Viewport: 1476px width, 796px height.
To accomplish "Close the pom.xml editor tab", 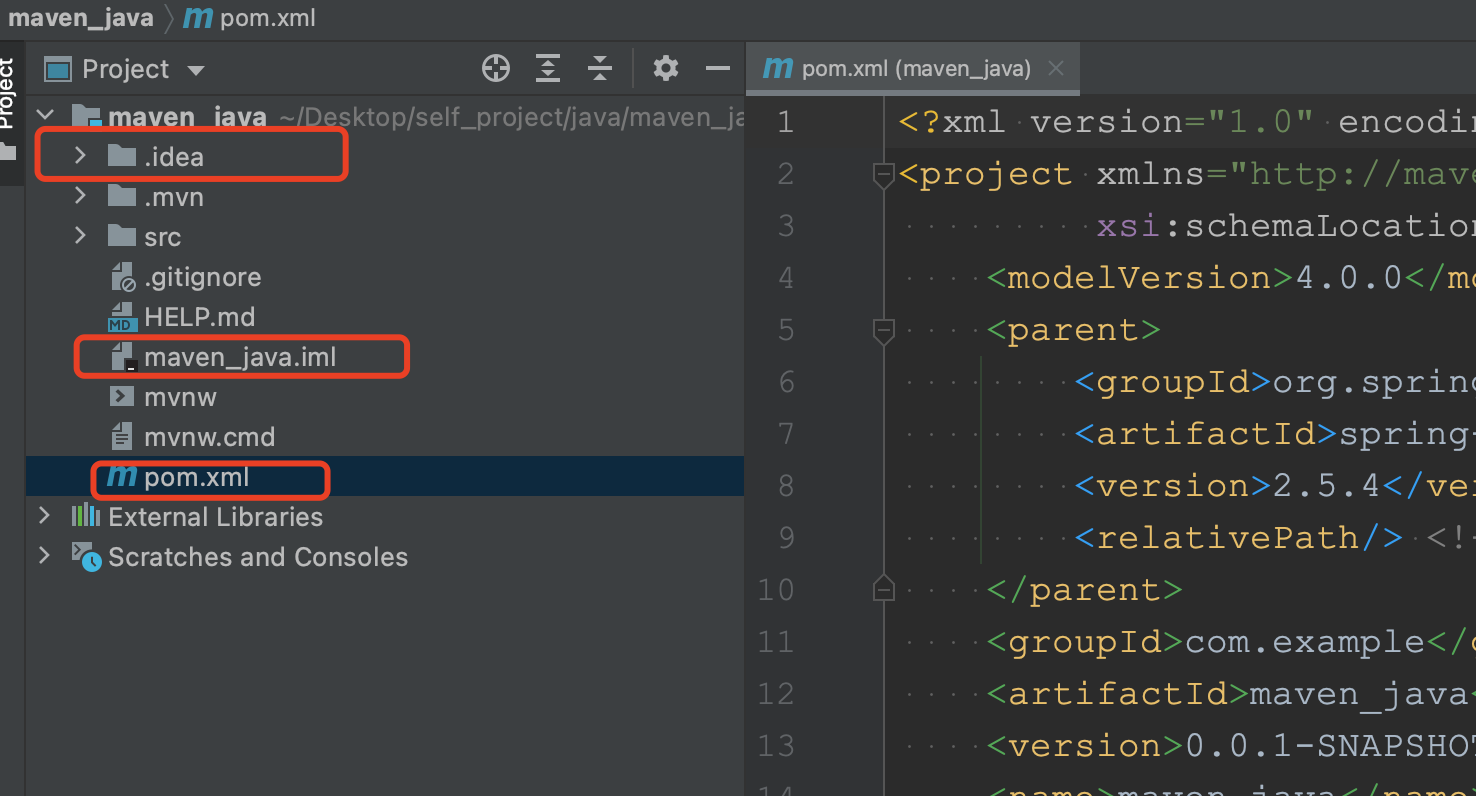I will click(x=1055, y=69).
